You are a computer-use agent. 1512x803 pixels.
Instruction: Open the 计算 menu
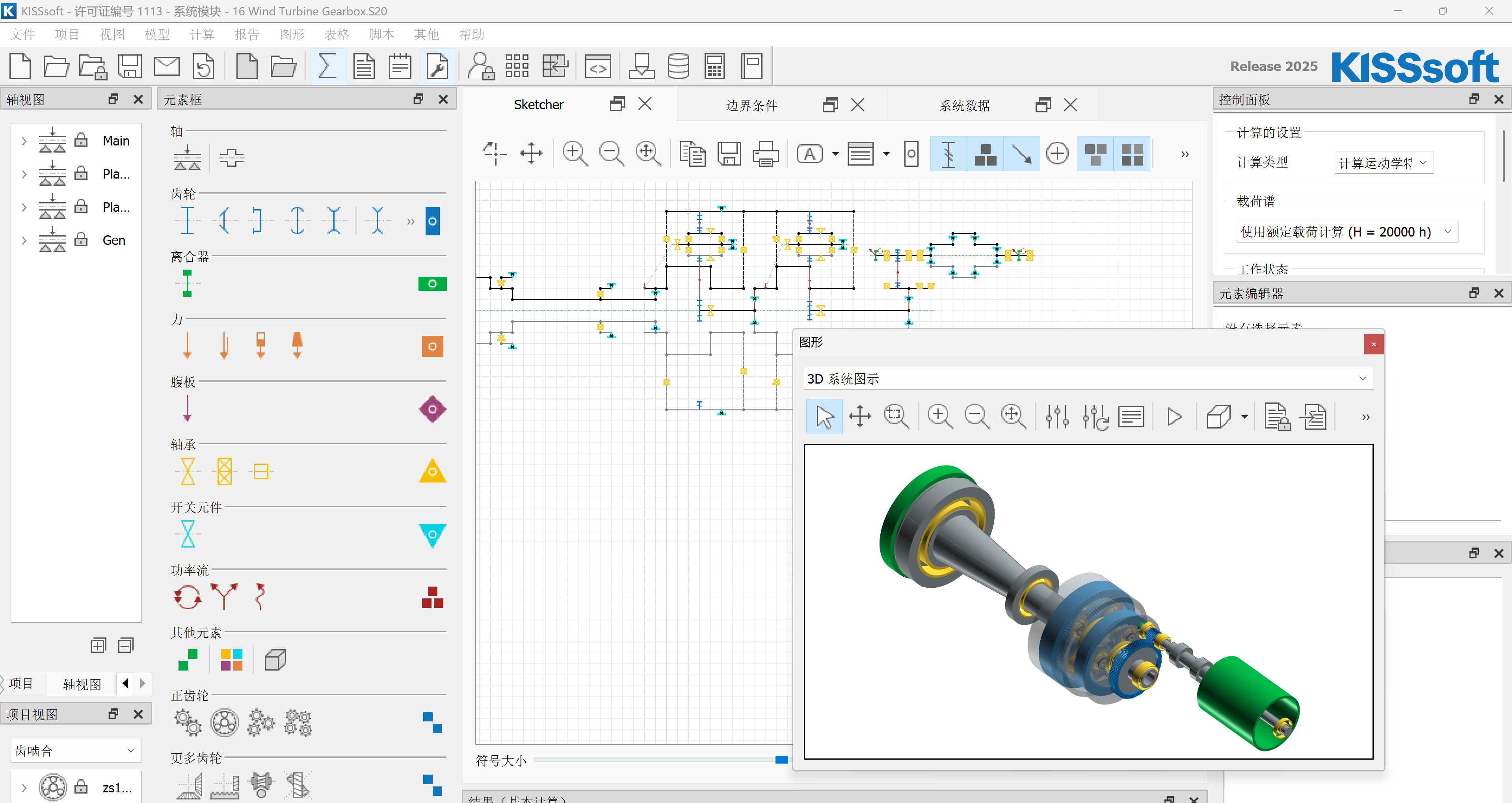202,35
